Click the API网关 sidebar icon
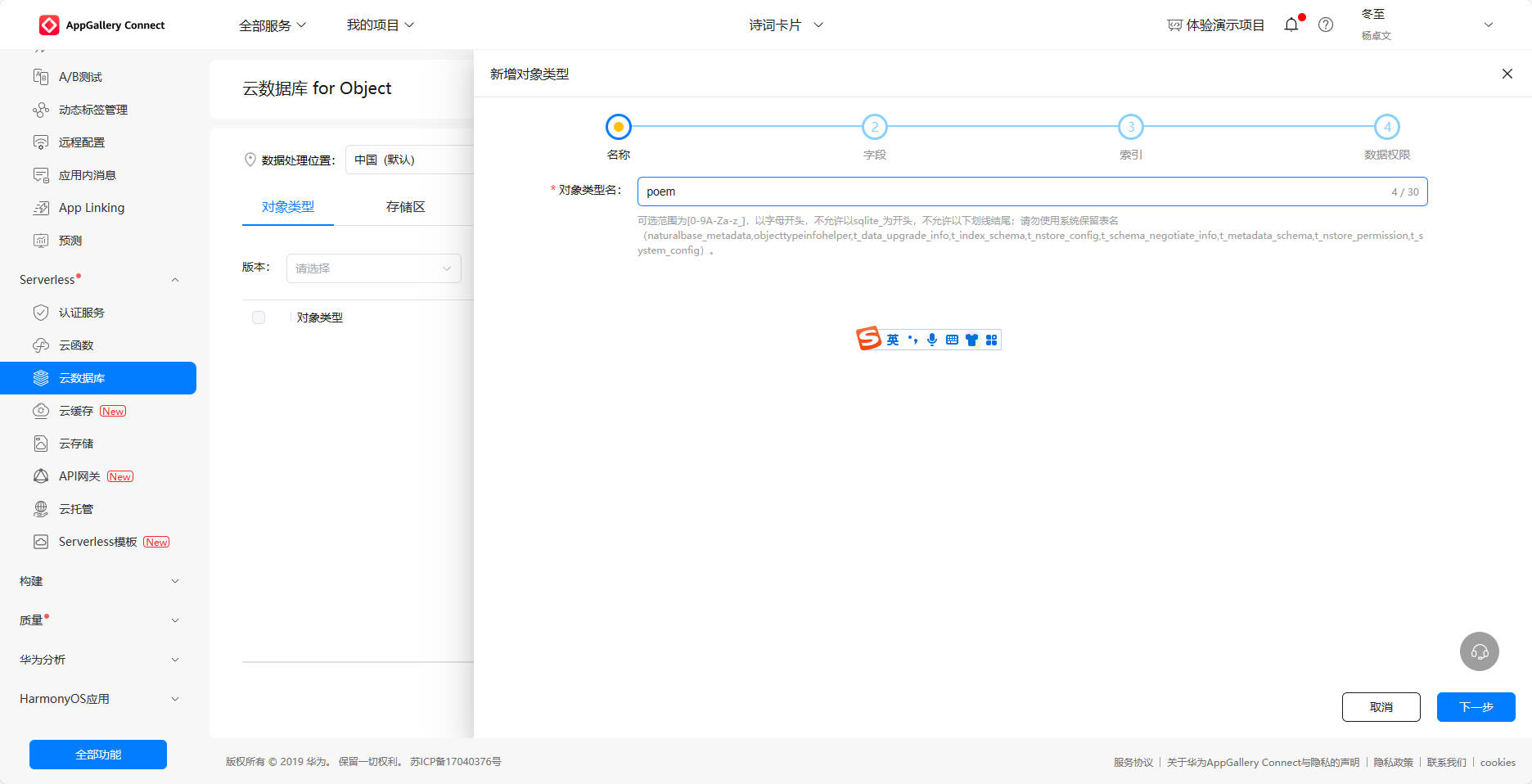The height and width of the screenshot is (784, 1532). (41, 476)
